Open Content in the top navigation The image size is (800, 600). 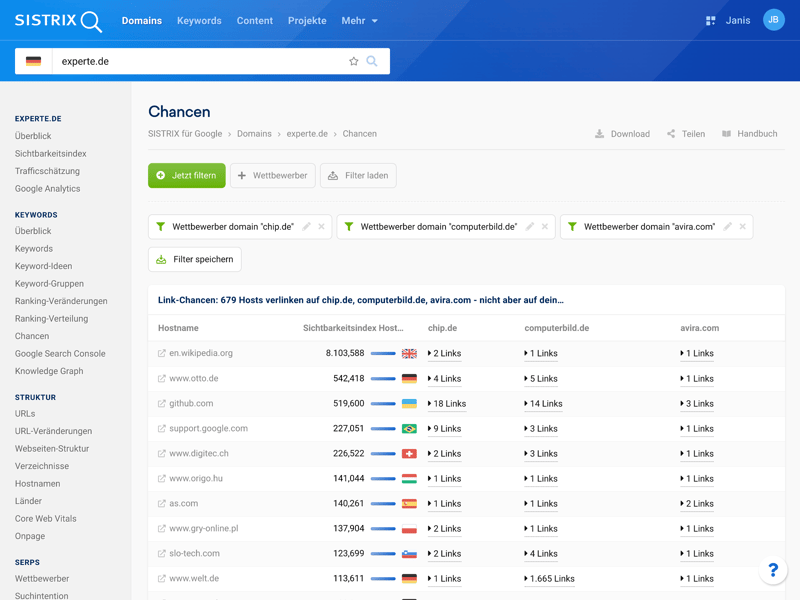tap(254, 20)
